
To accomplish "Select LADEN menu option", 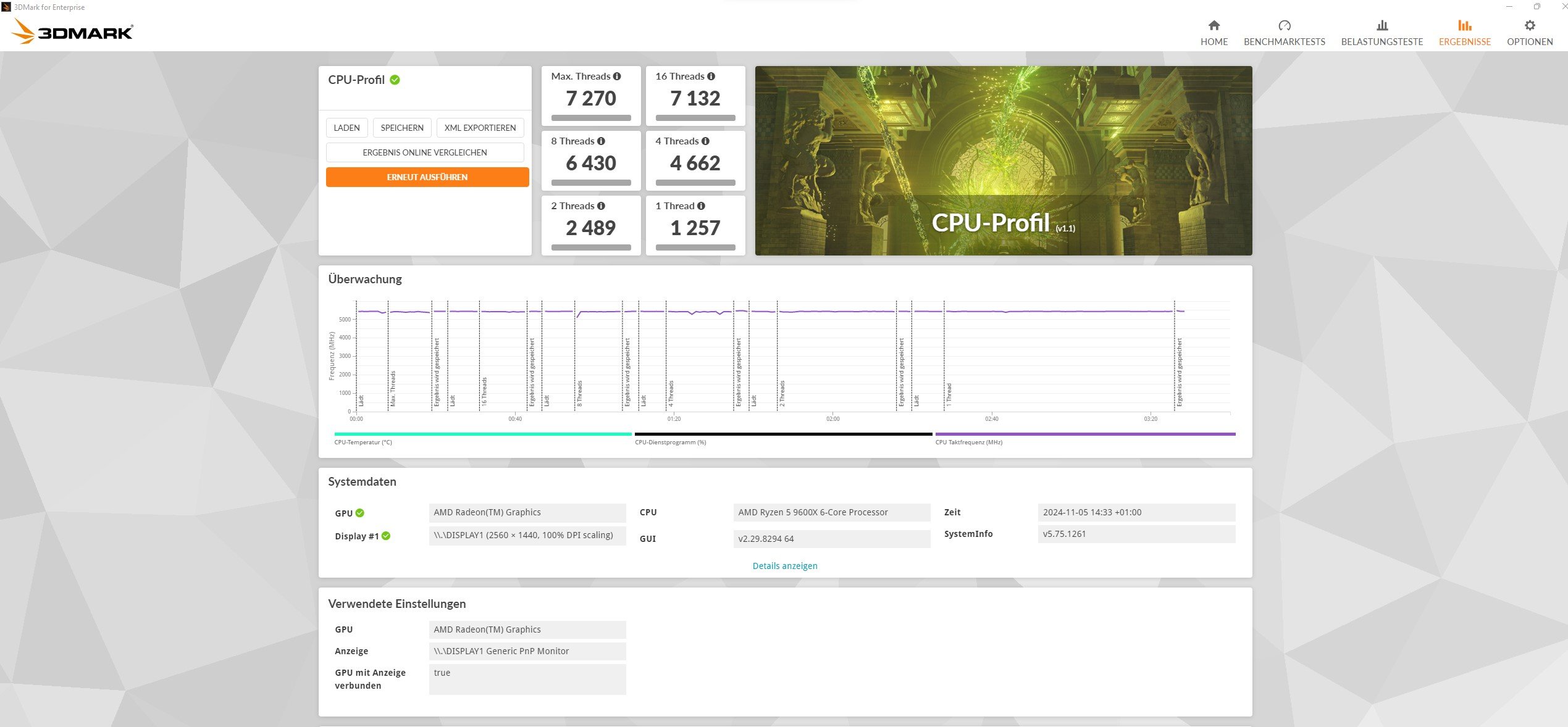I will [x=347, y=127].
